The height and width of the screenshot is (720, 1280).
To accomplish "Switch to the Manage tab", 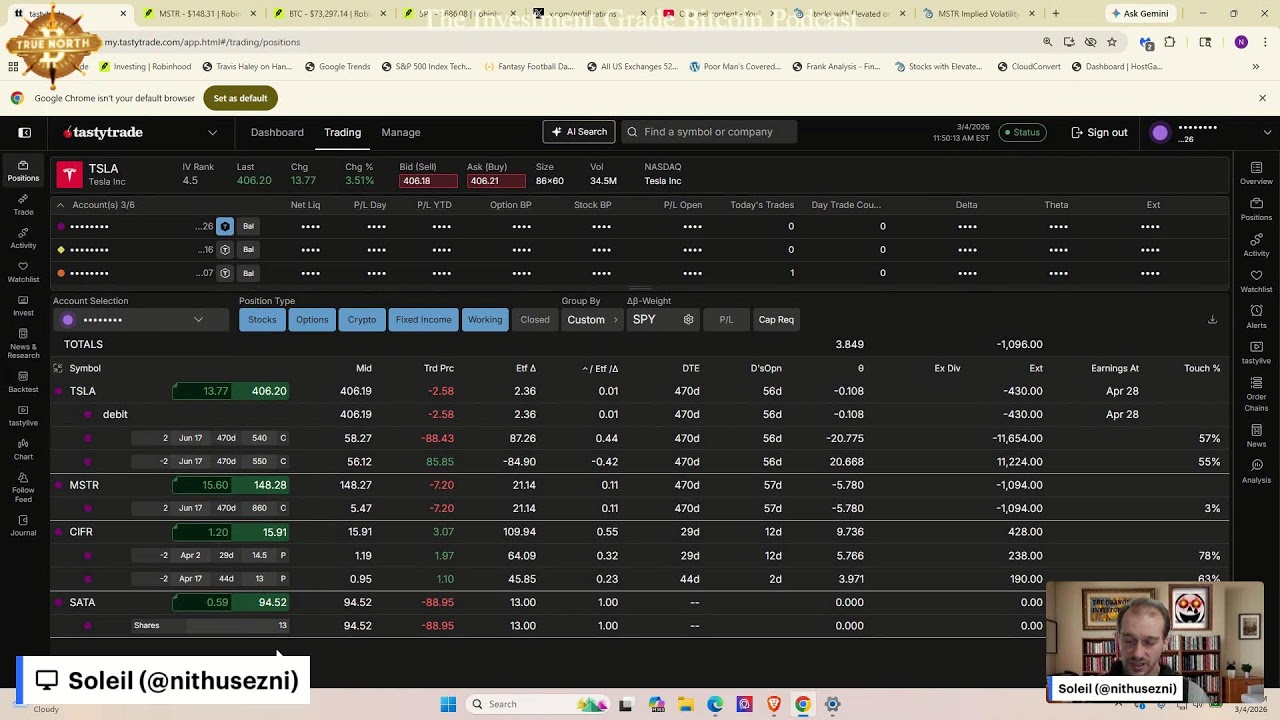I will (x=401, y=132).
